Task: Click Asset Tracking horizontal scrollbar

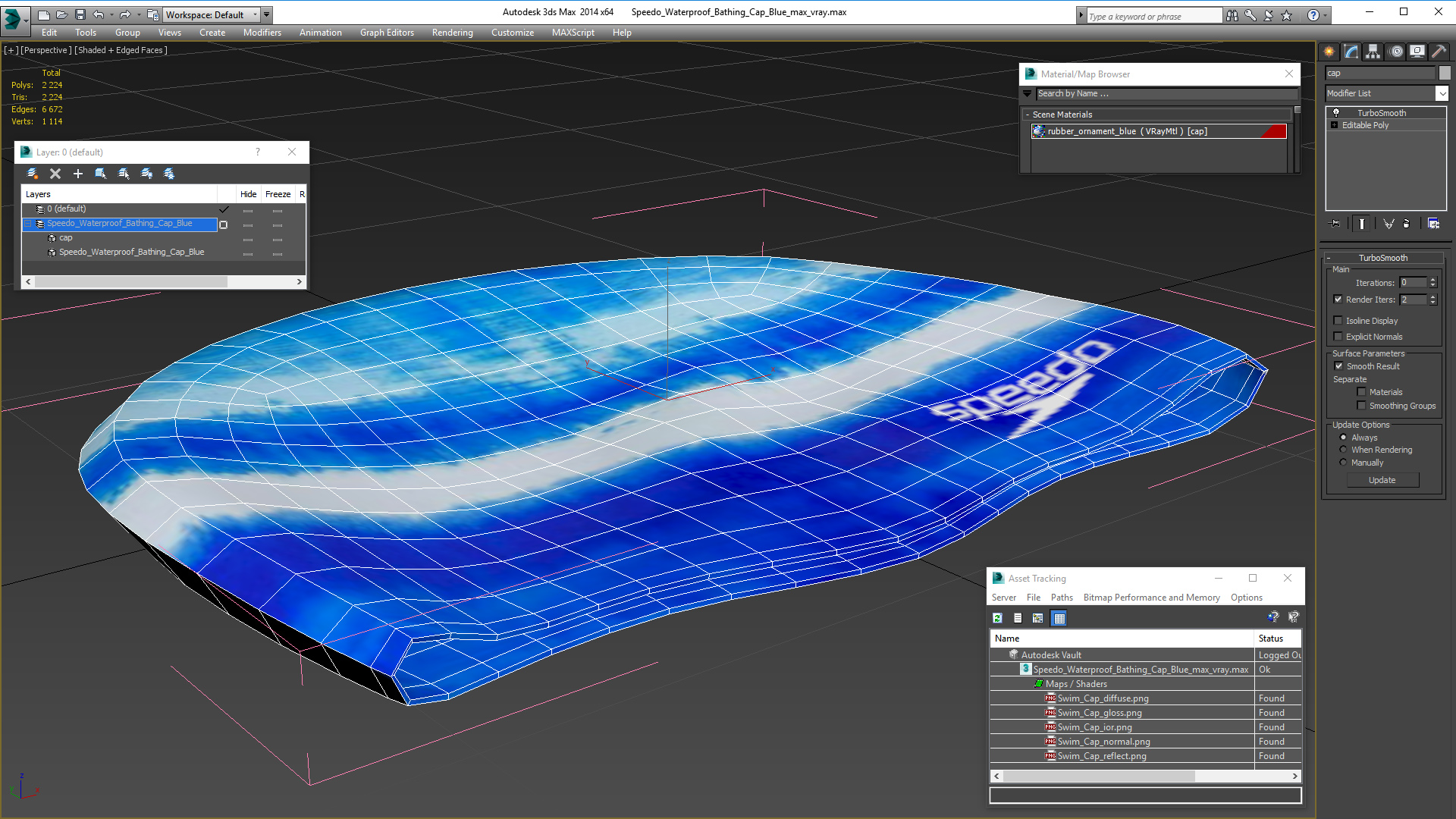Action: pos(1146,777)
